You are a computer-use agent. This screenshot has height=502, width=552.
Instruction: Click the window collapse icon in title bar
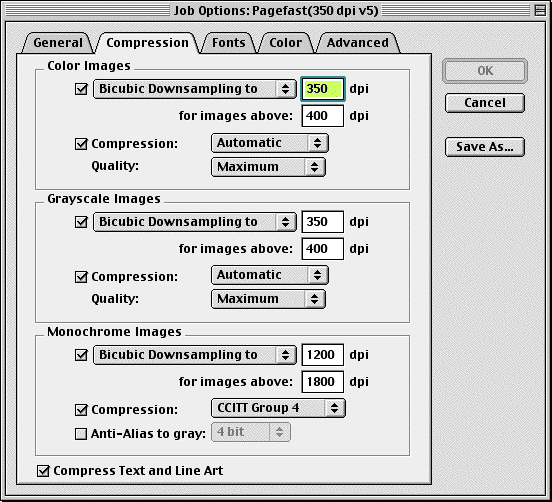(540, 10)
